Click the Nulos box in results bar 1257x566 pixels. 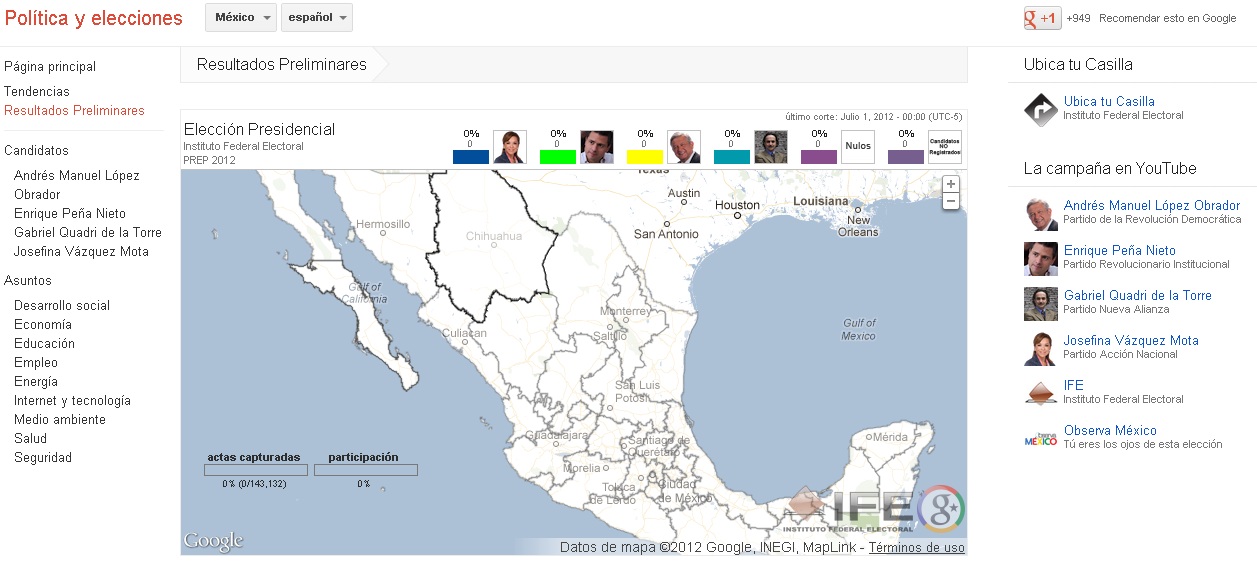click(858, 147)
